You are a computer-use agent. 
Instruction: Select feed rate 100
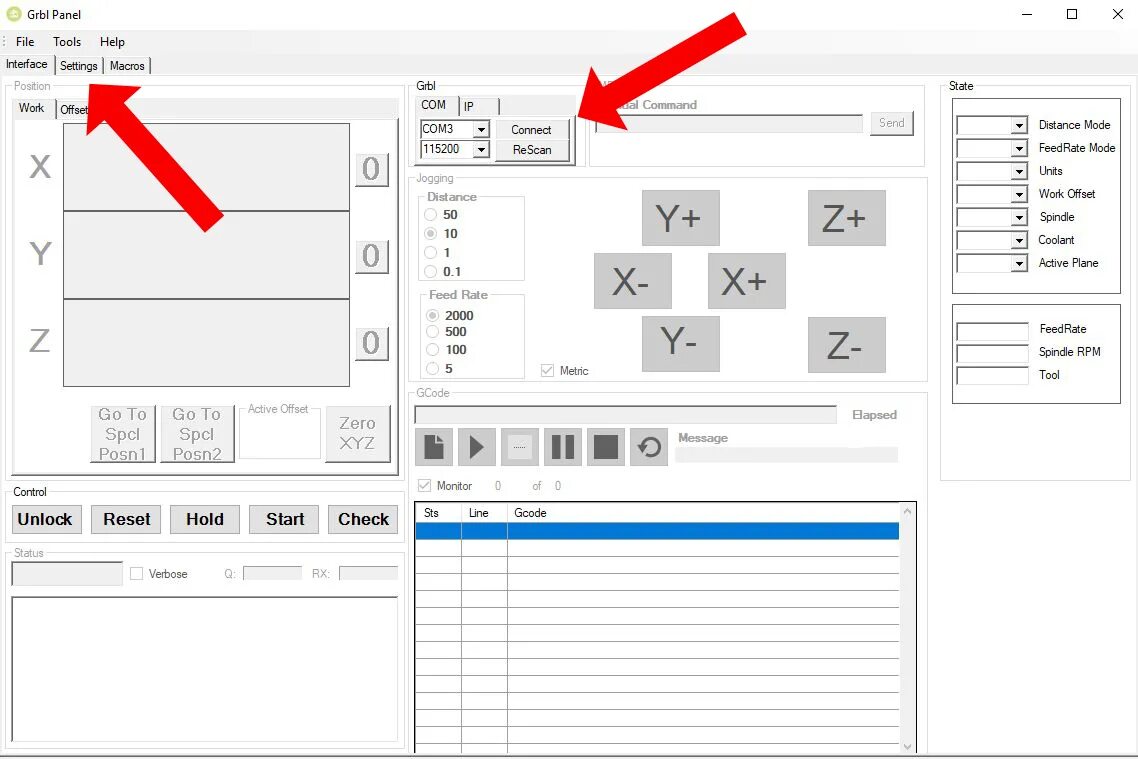click(x=433, y=350)
